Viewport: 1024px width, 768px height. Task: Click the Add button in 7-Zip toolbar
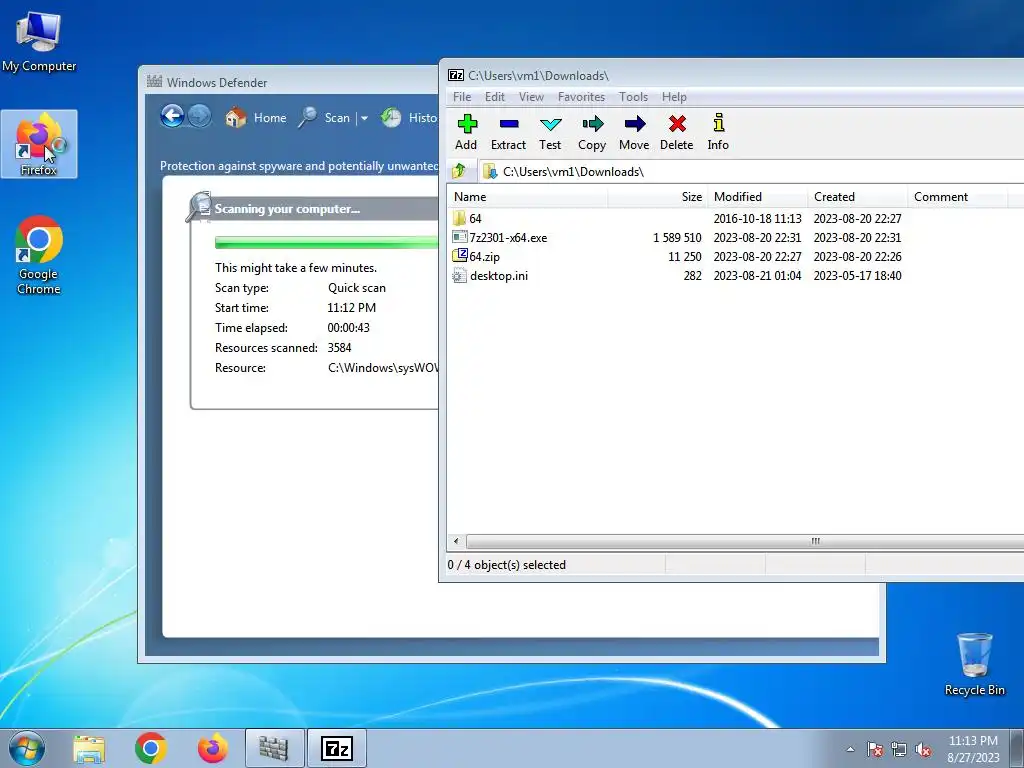tap(466, 133)
